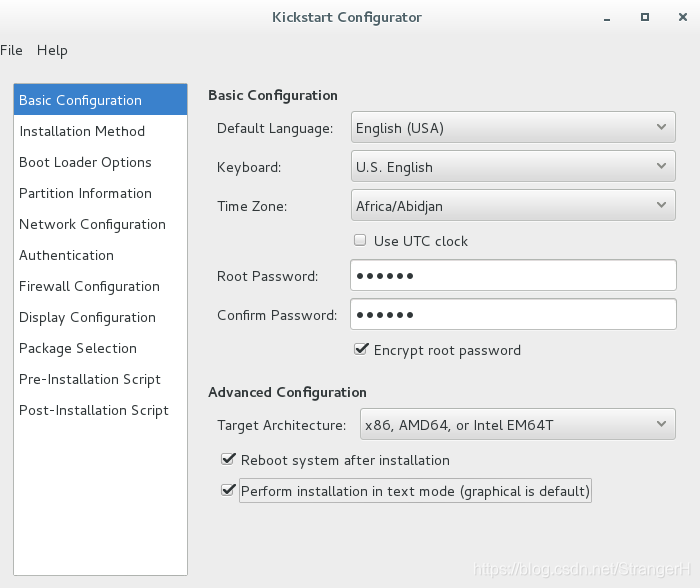Image resolution: width=700 pixels, height=588 pixels.
Task: Open the File menu
Action: point(11,50)
